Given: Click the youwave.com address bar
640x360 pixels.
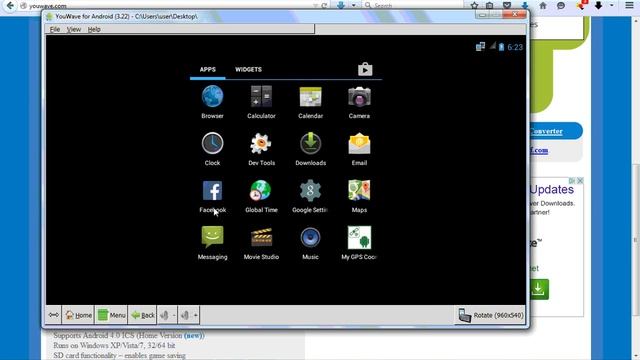Looking at the screenshot, I should click(x=167, y=6).
